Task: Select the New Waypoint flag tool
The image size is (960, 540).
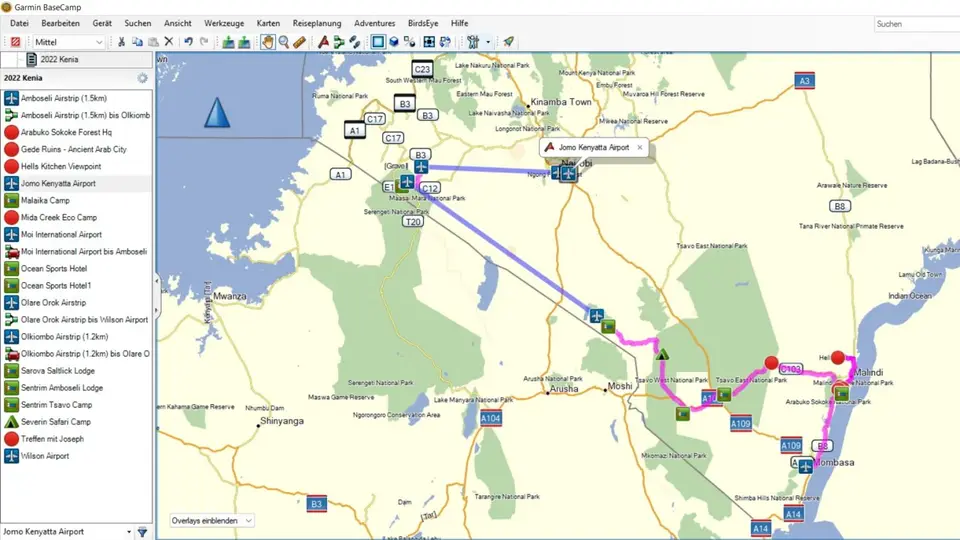Action: (323, 42)
